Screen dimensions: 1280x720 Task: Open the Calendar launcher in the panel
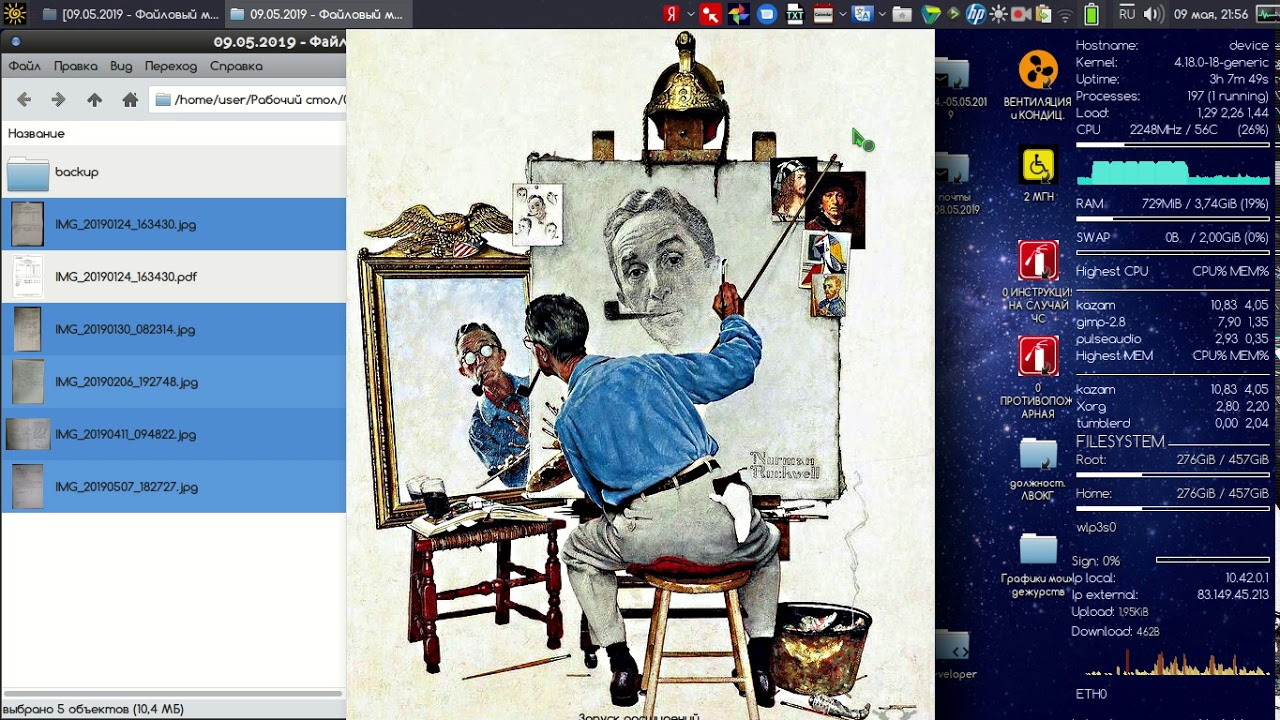pos(823,14)
